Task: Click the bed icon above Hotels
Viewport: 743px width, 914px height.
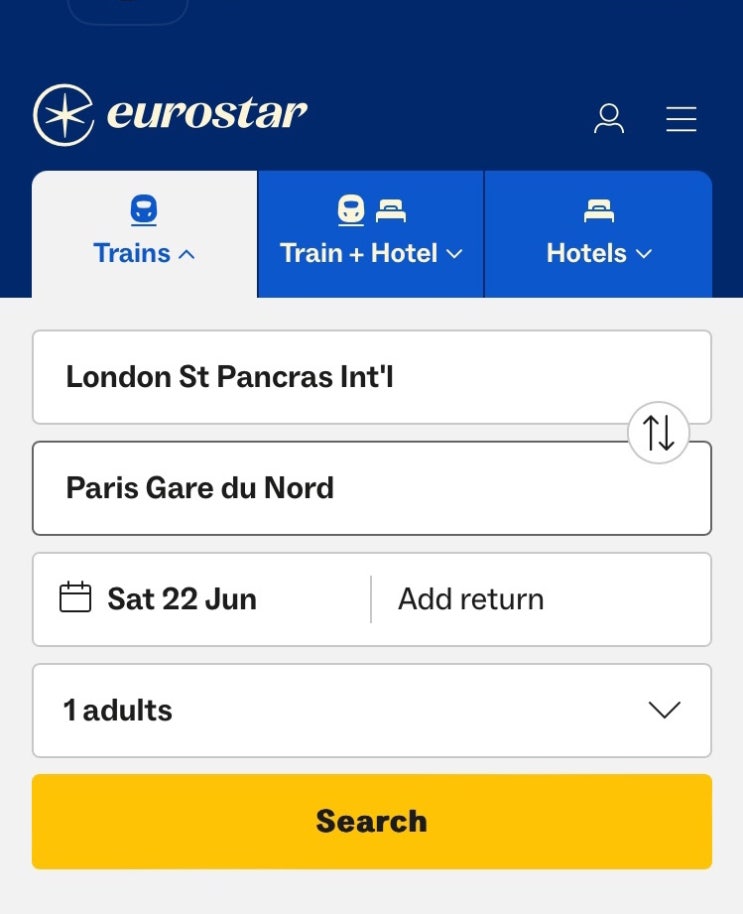Action: [x=598, y=211]
